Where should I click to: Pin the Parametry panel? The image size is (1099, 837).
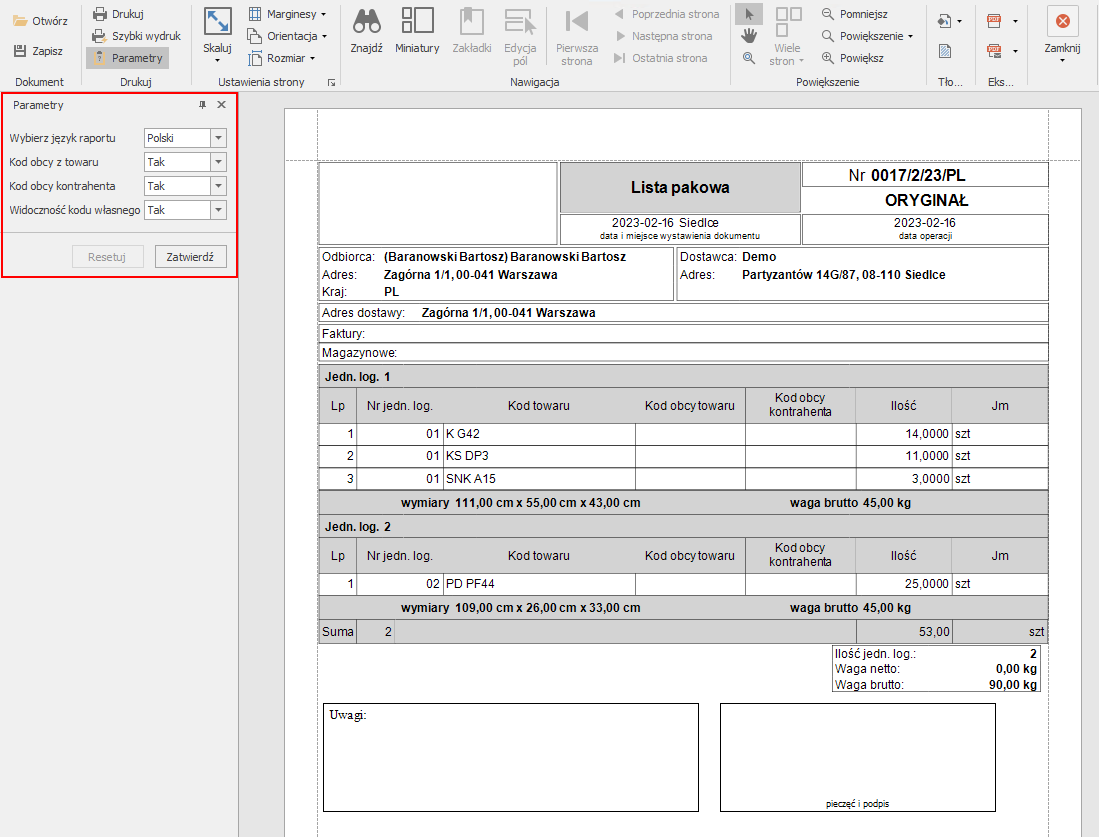coord(202,105)
